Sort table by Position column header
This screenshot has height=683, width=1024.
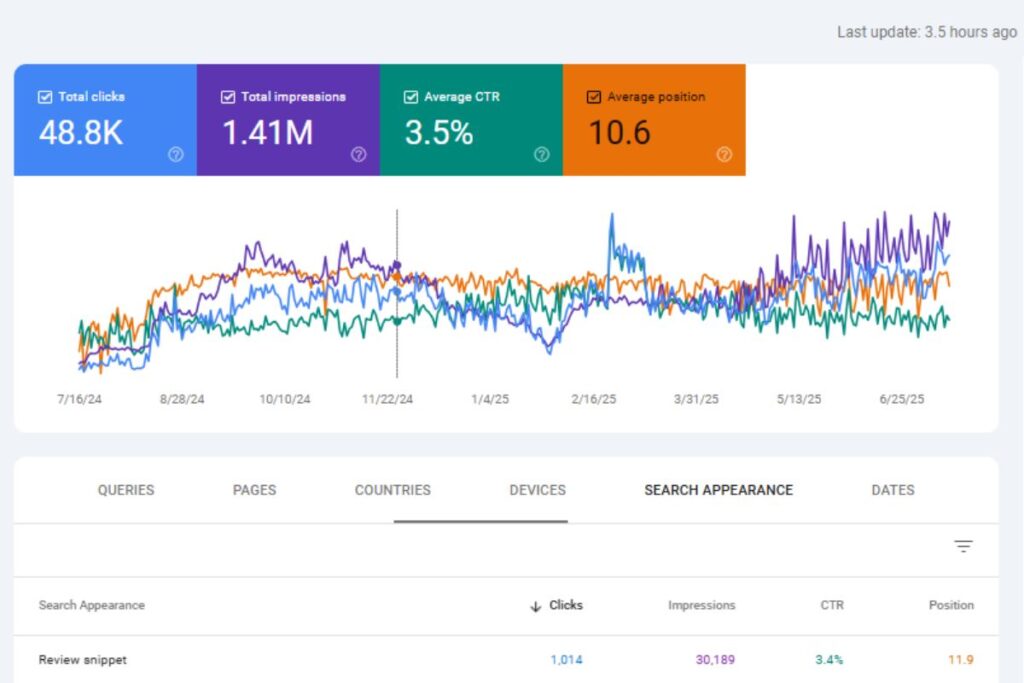(x=949, y=605)
